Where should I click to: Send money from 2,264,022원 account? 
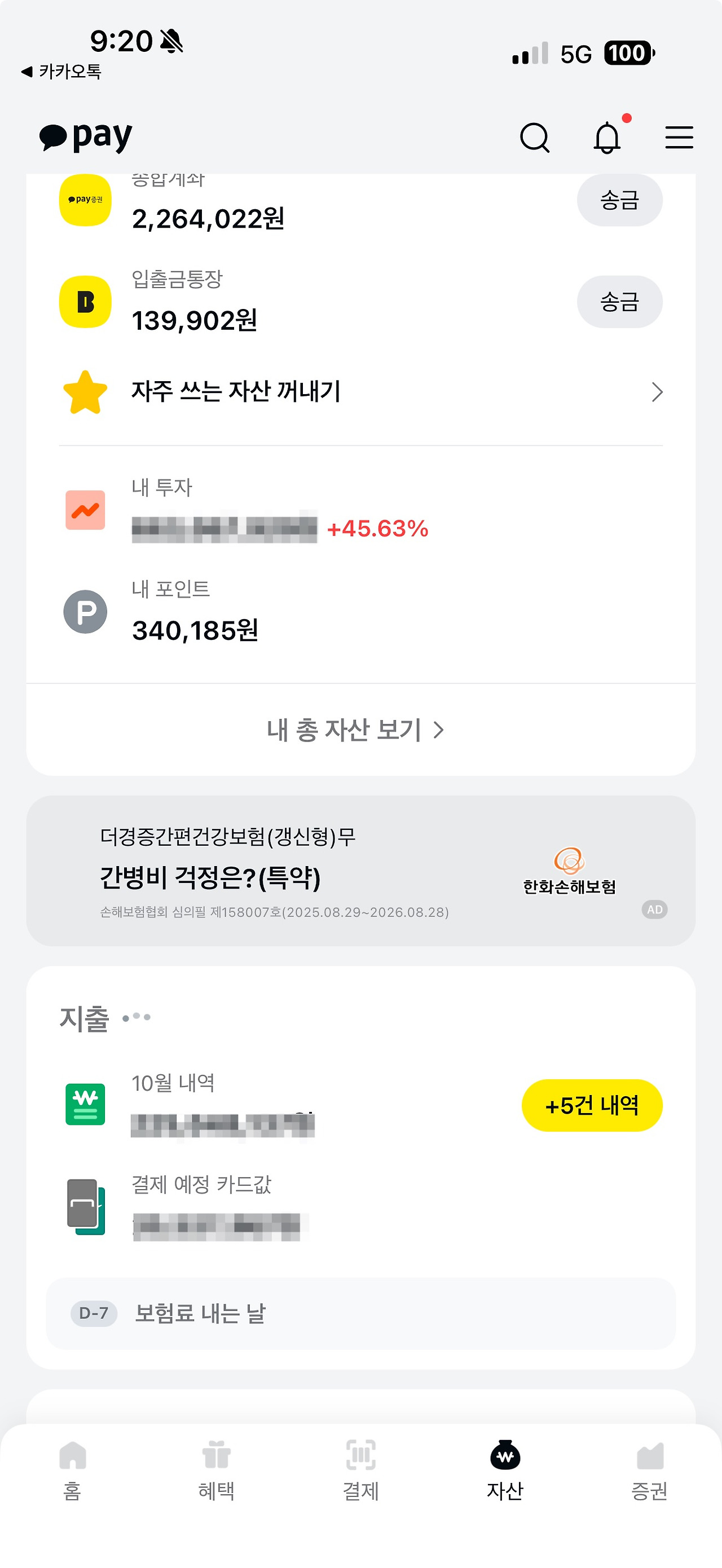click(620, 200)
